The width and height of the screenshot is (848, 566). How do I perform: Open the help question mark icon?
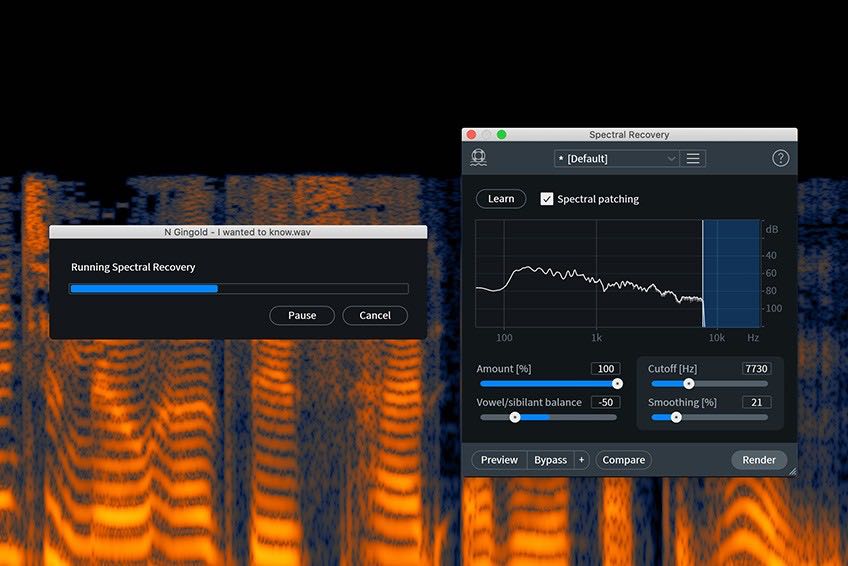(x=781, y=158)
